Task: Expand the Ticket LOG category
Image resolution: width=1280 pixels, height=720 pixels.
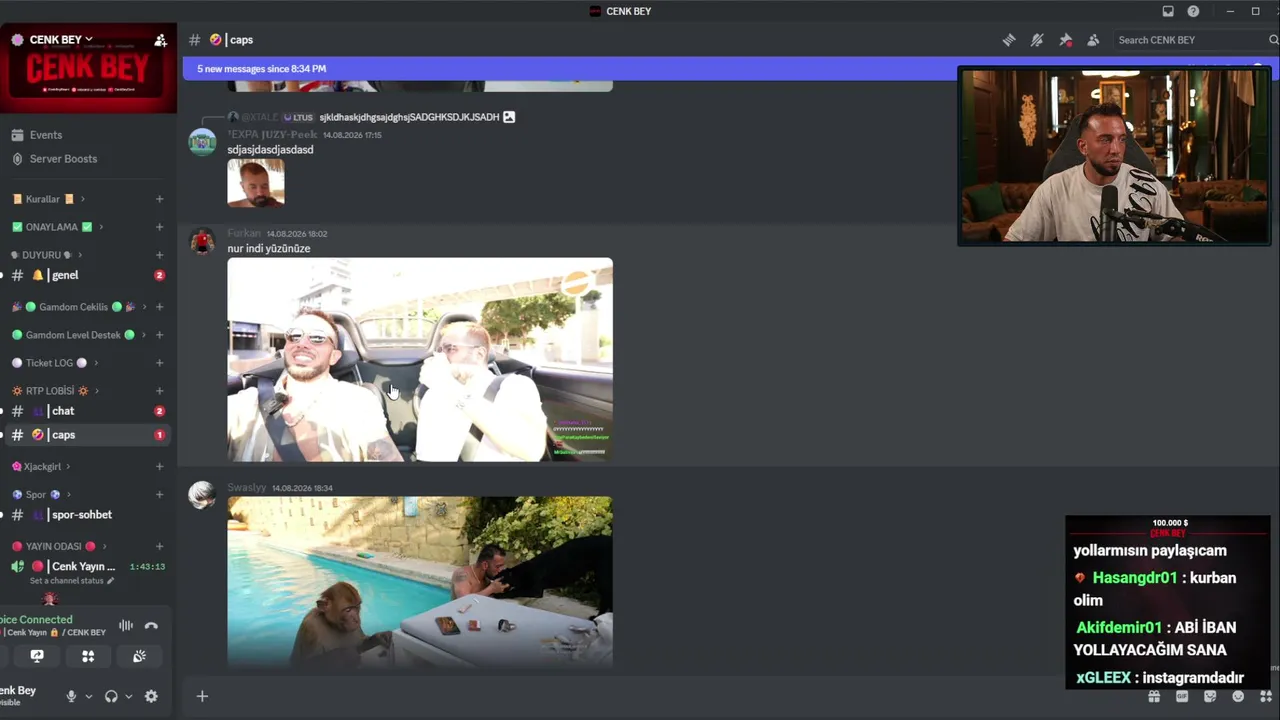Action: 54,363
